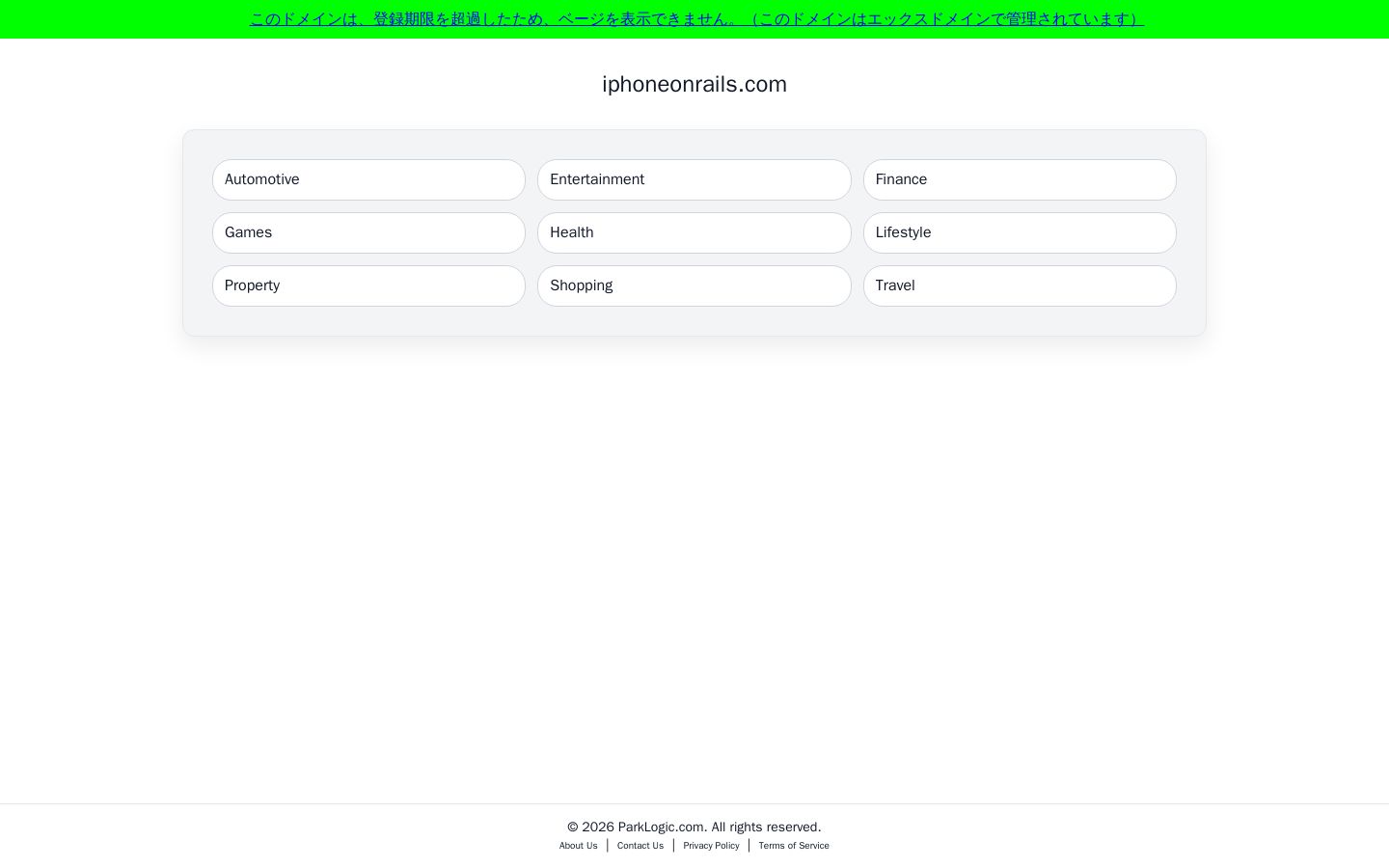The height and width of the screenshot is (868, 1389).
Task: Browse the Games category
Action: (x=368, y=232)
